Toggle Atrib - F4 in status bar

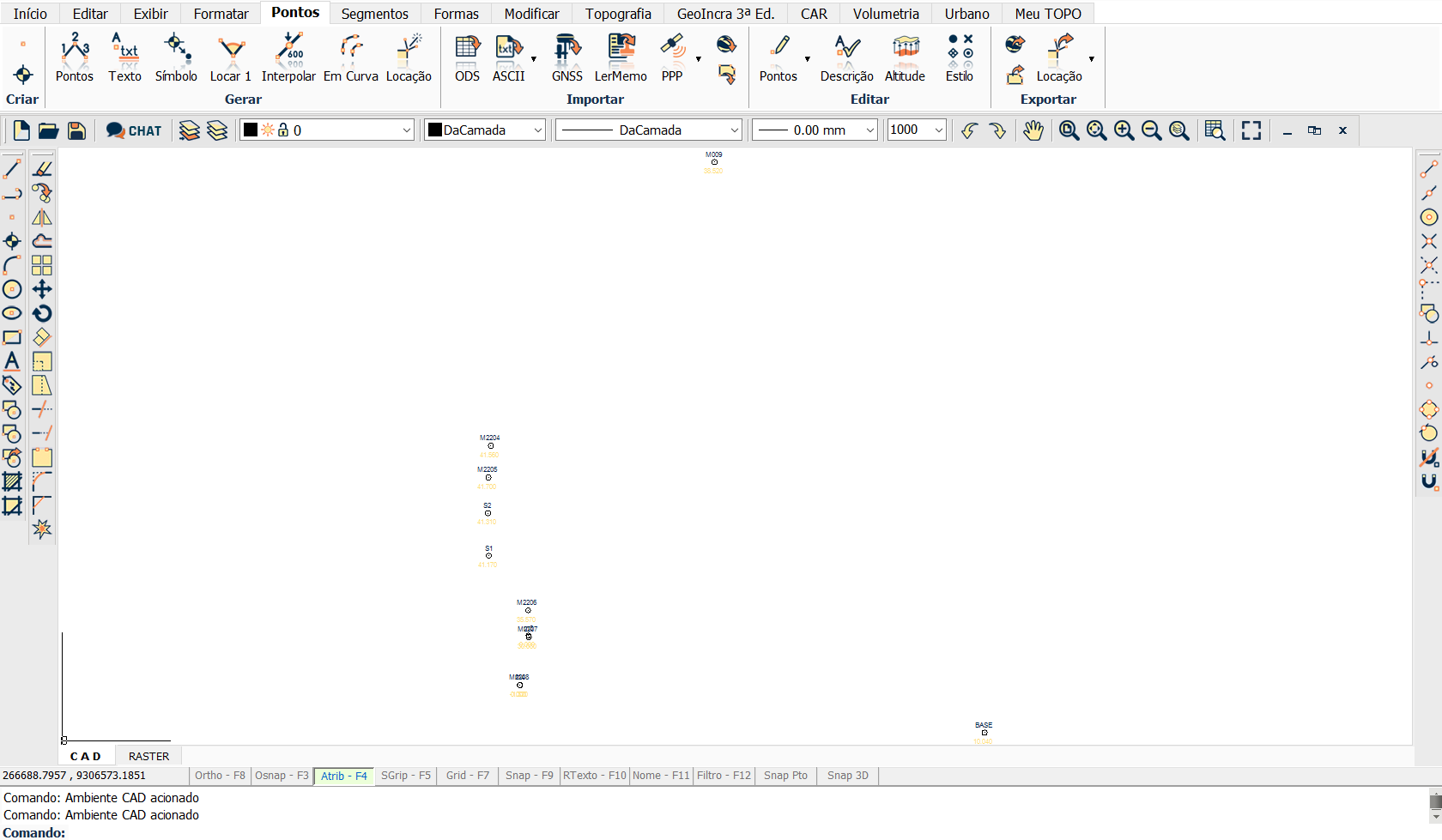[343, 776]
